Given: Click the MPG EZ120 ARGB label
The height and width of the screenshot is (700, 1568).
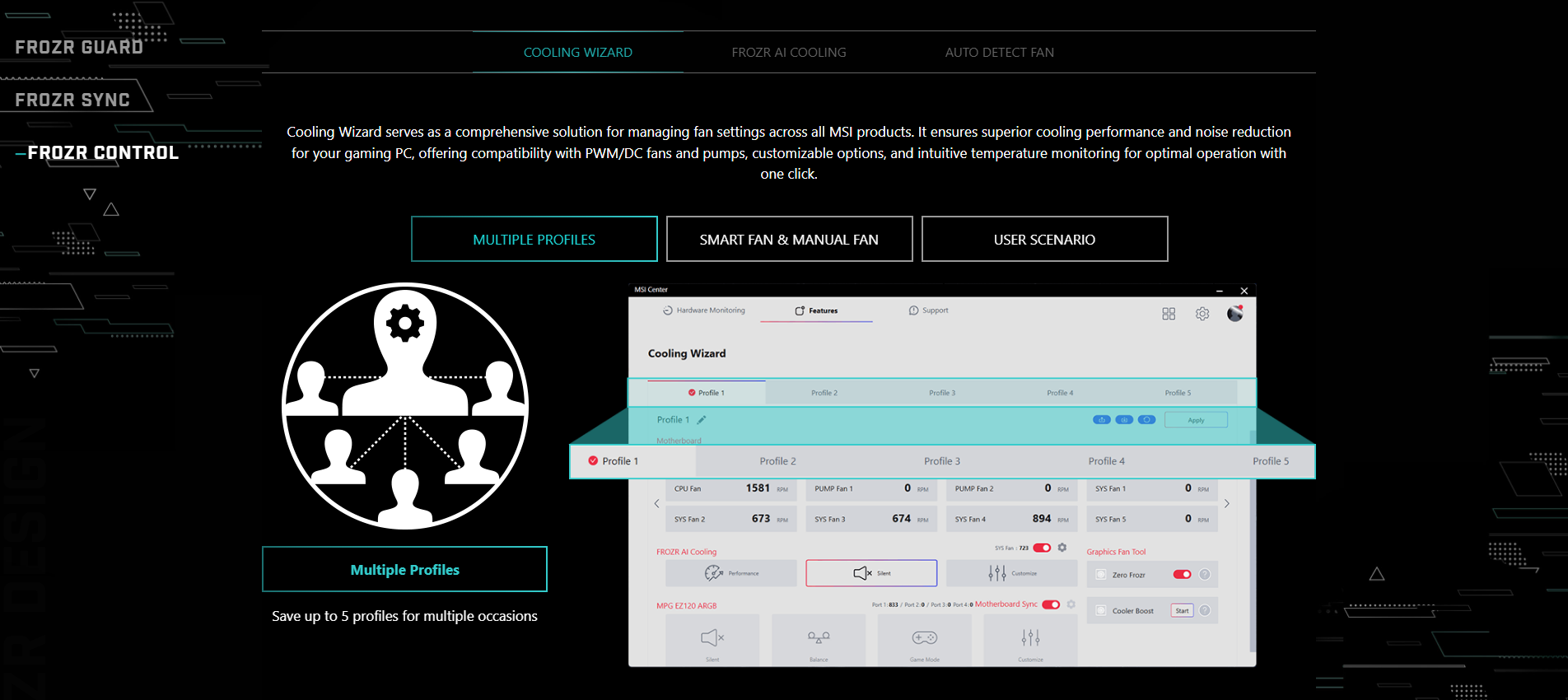Looking at the screenshot, I should tap(686, 605).
